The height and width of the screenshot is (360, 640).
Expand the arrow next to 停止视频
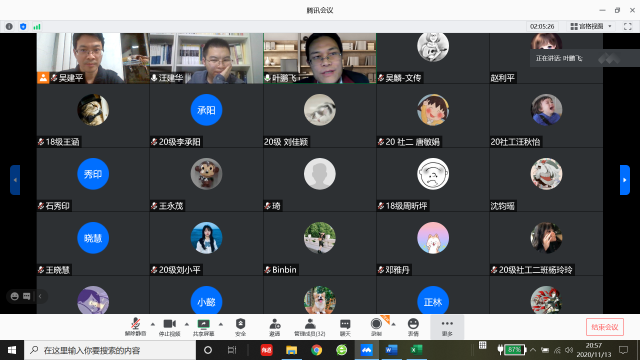(187, 324)
